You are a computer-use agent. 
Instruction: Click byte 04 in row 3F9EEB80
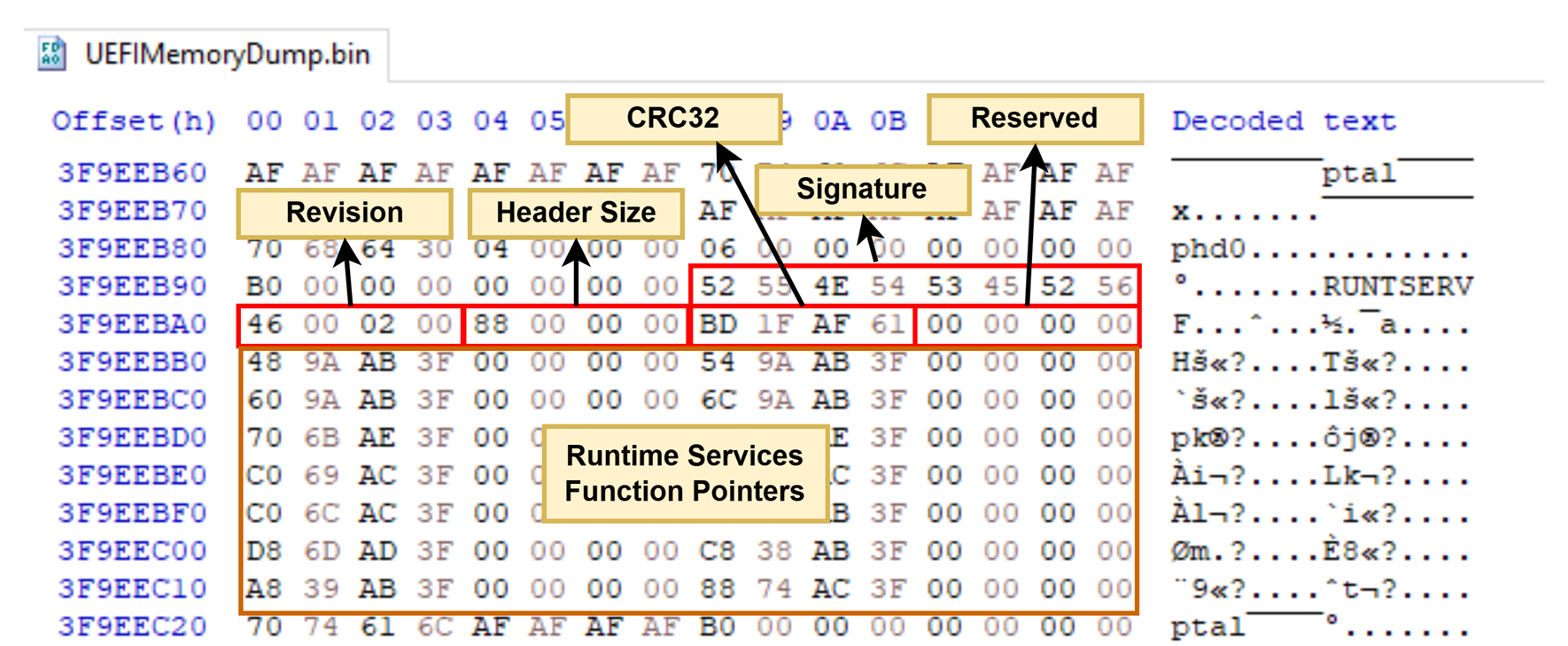(491, 248)
